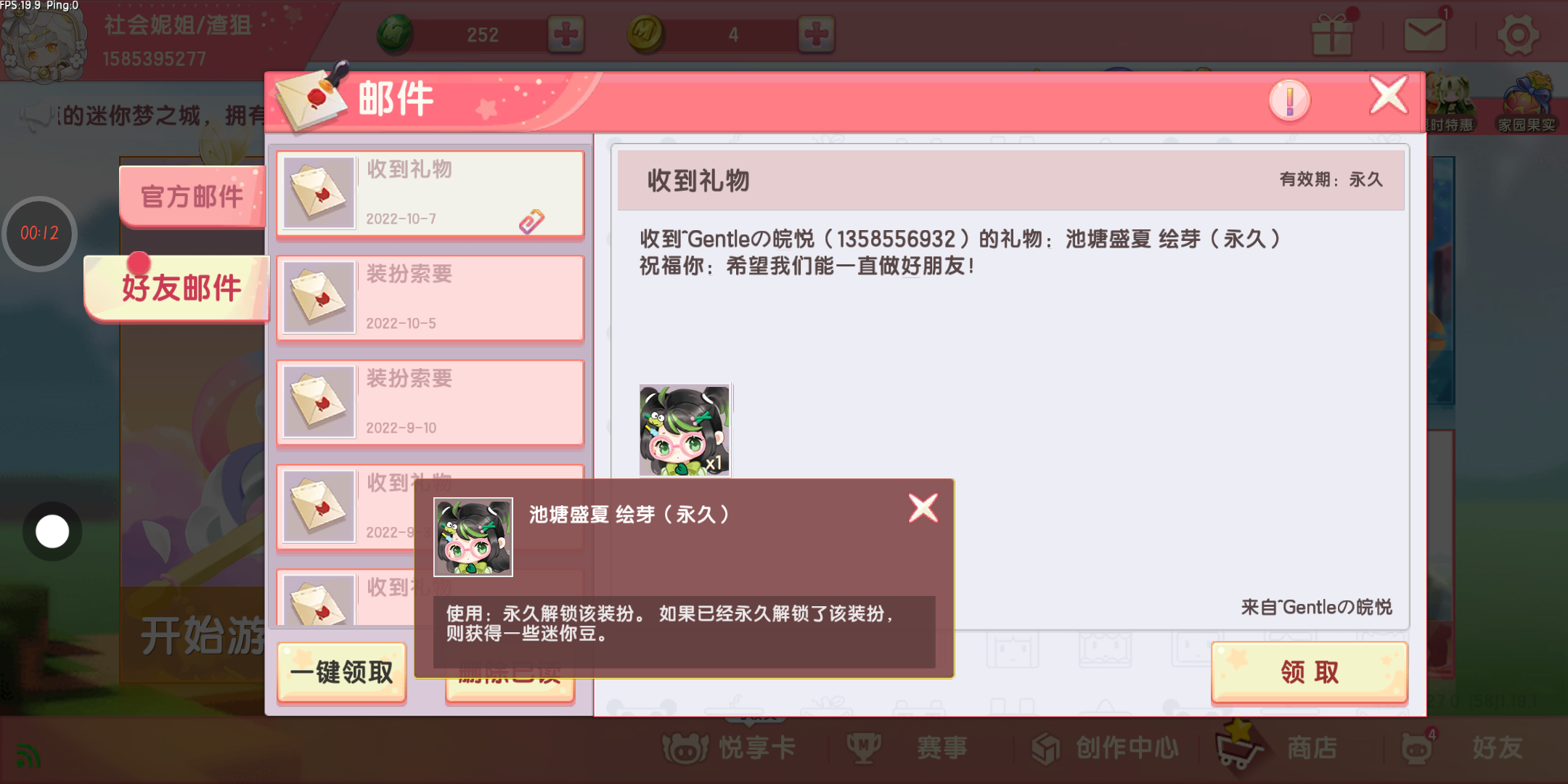This screenshot has height=784, width=1568.
Task: Add green mini beans with plus icon
Action: 565,34
